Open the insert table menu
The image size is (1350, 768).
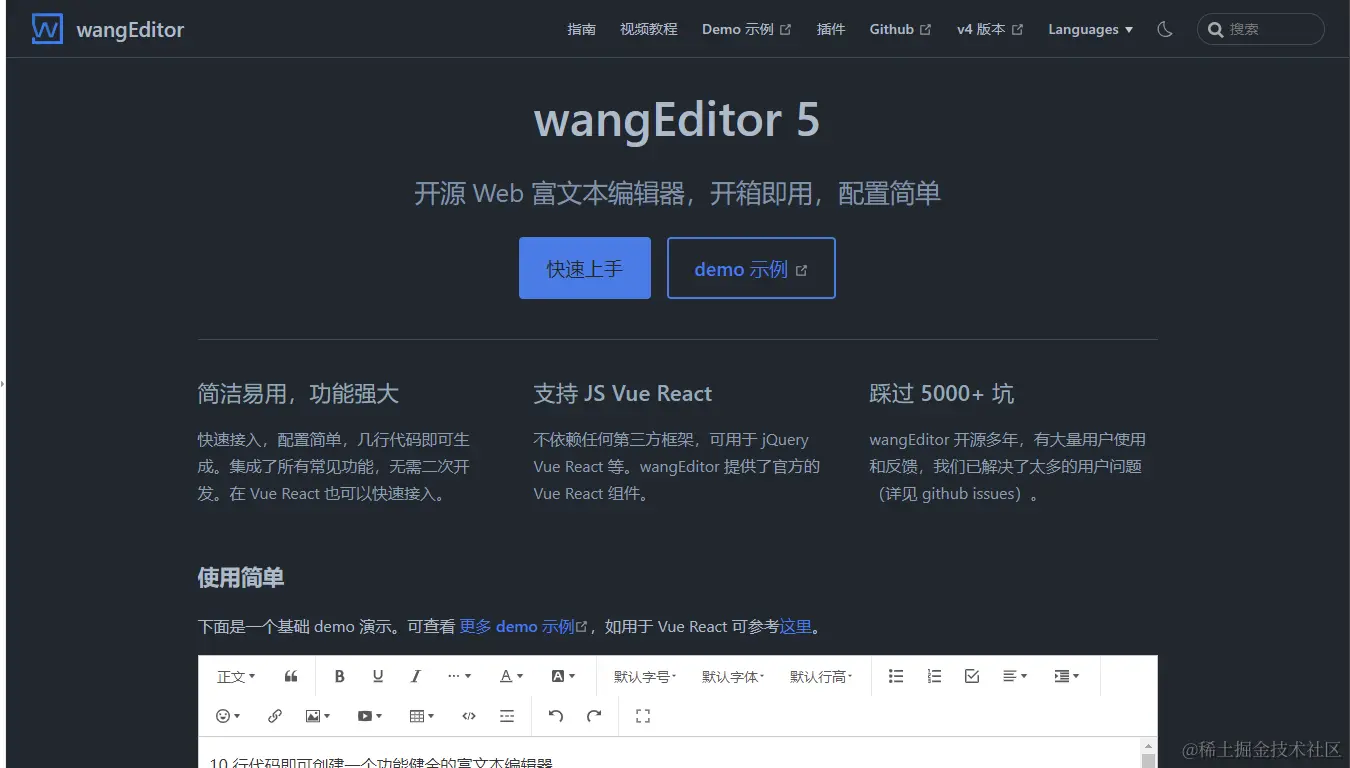coord(422,716)
